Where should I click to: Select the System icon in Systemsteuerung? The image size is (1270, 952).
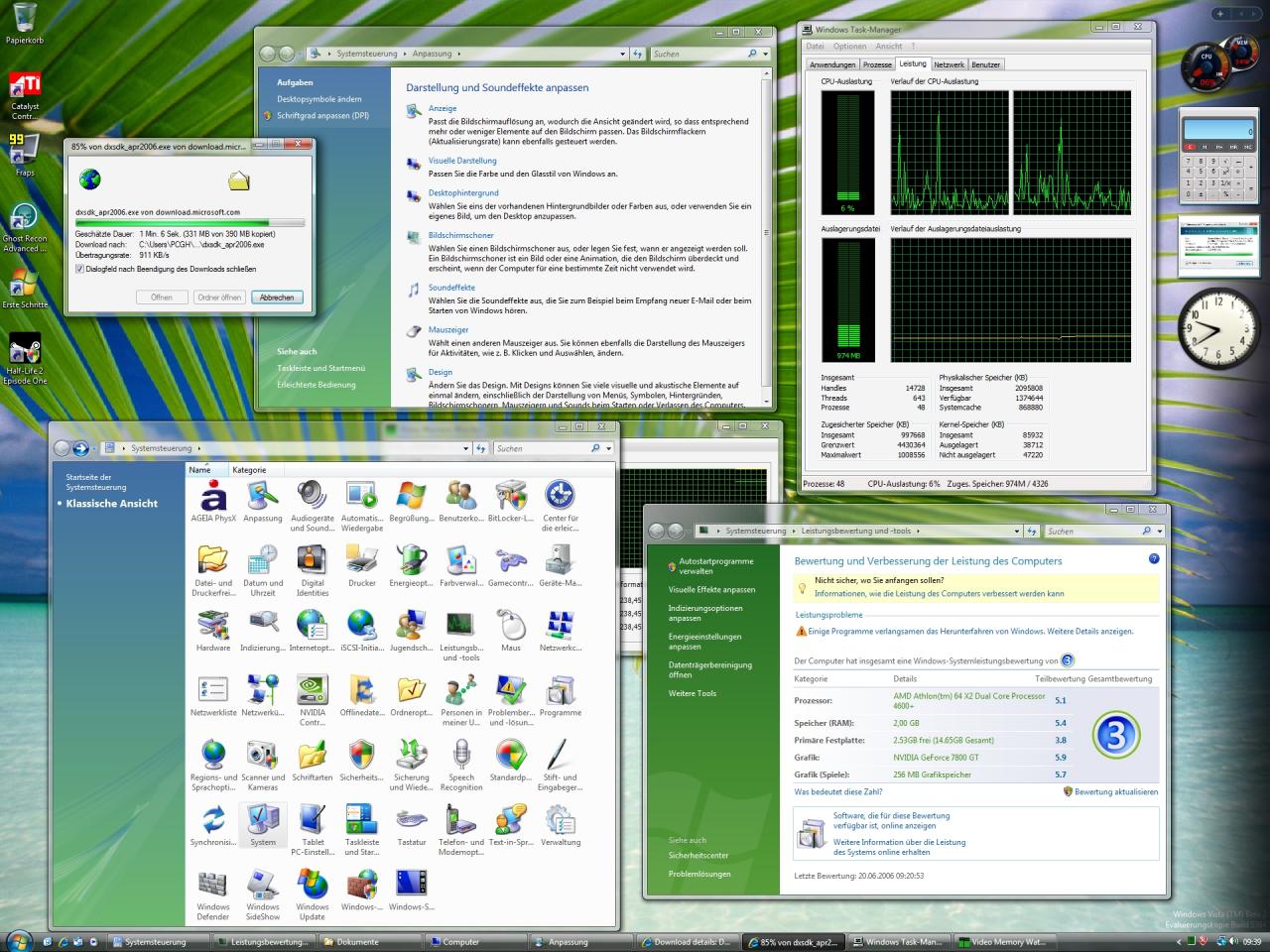click(263, 825)
